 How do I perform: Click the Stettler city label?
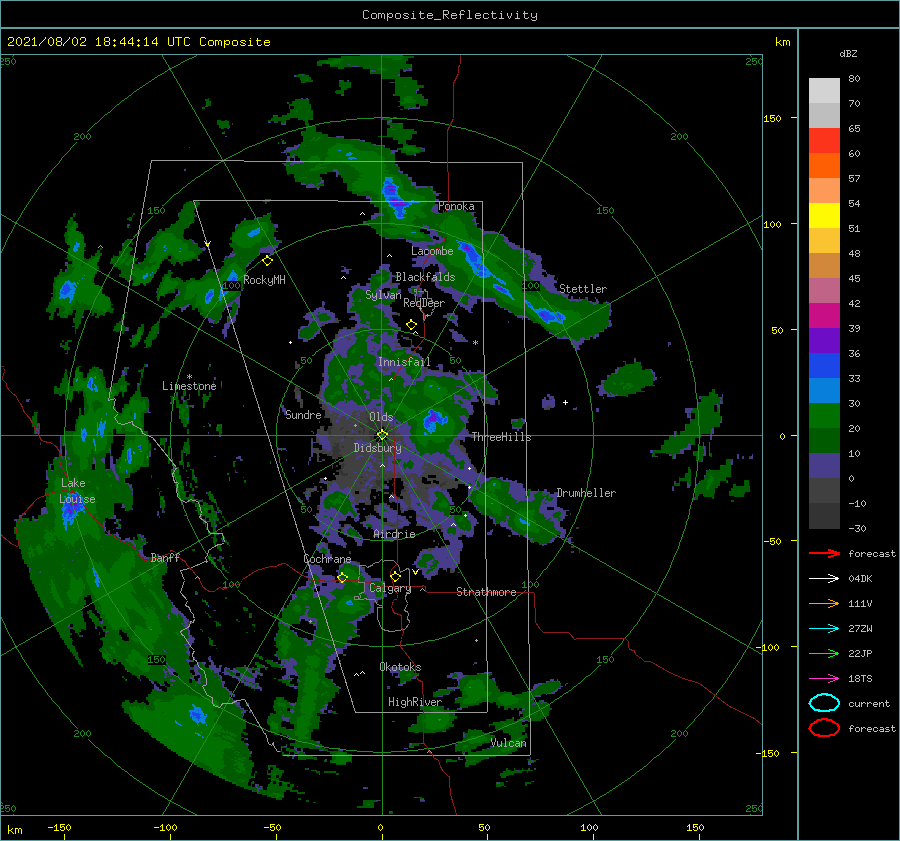(x=583, y=289)
